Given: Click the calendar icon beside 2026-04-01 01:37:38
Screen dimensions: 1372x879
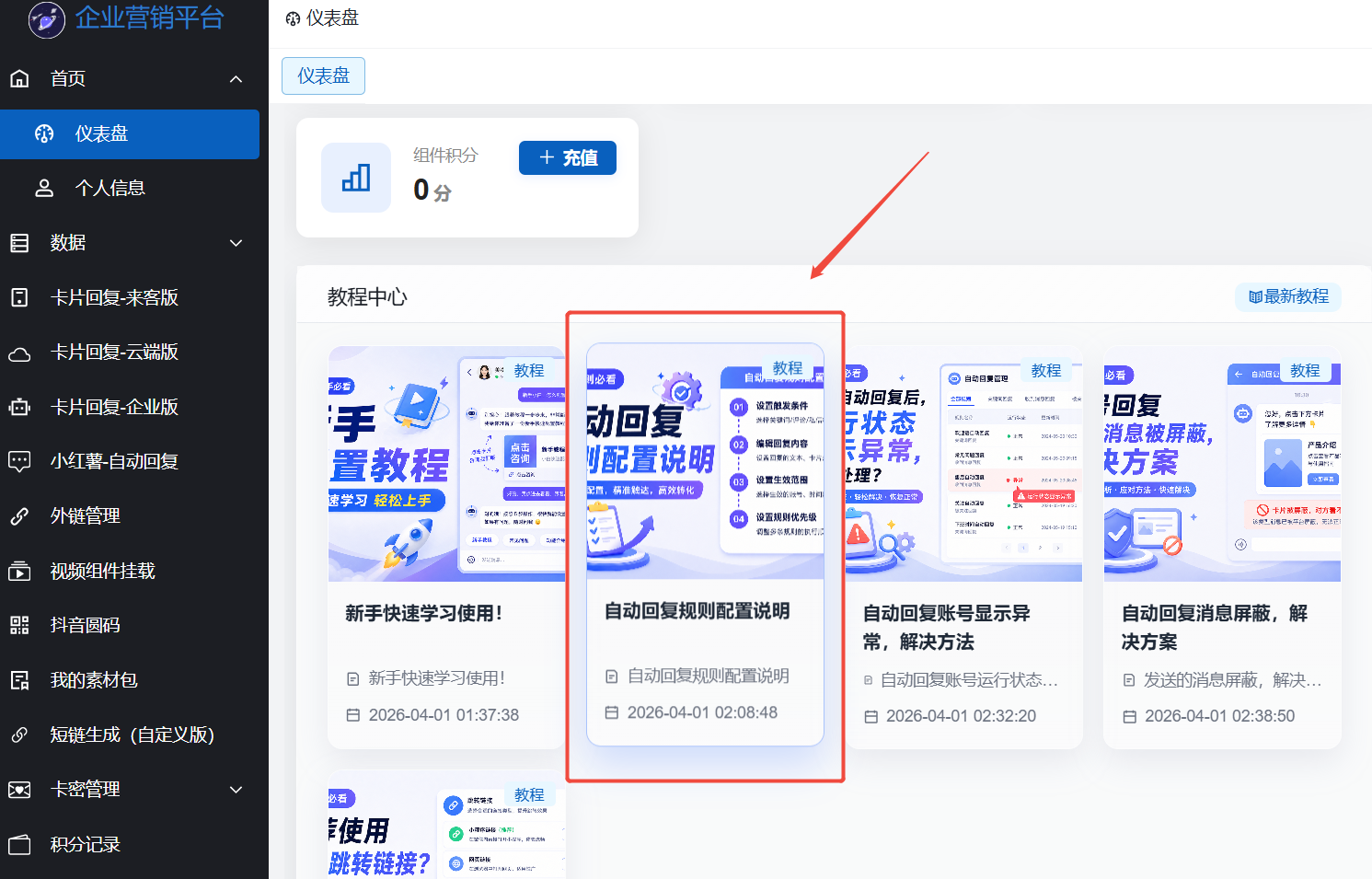Looking at the screenshot, I should [352, 715].
